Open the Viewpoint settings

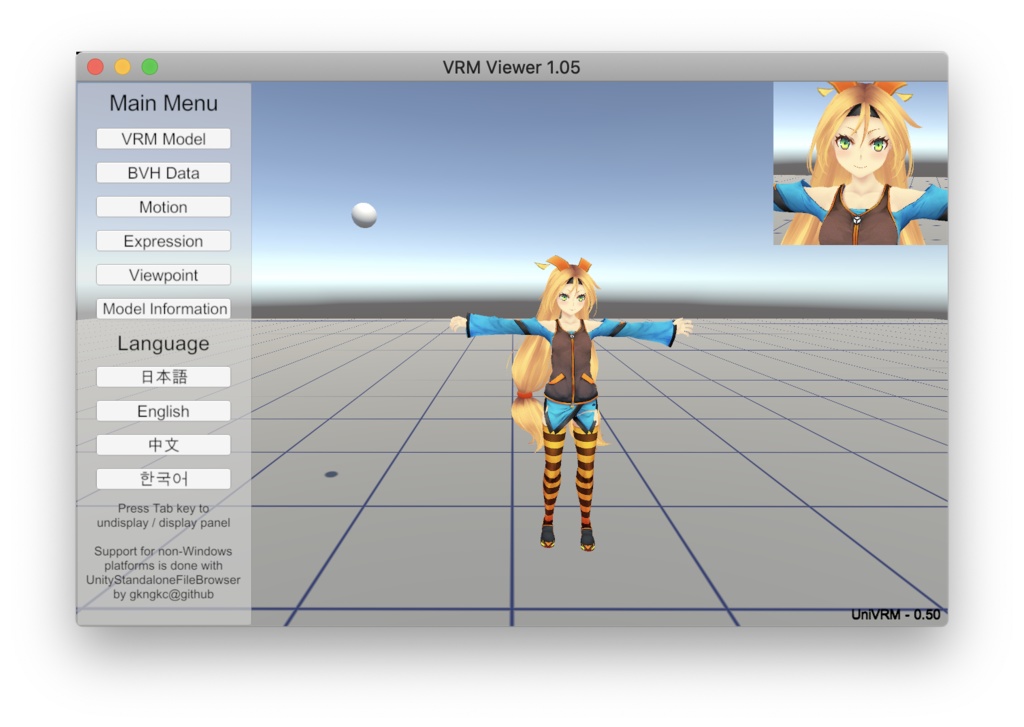pos(163,274)
